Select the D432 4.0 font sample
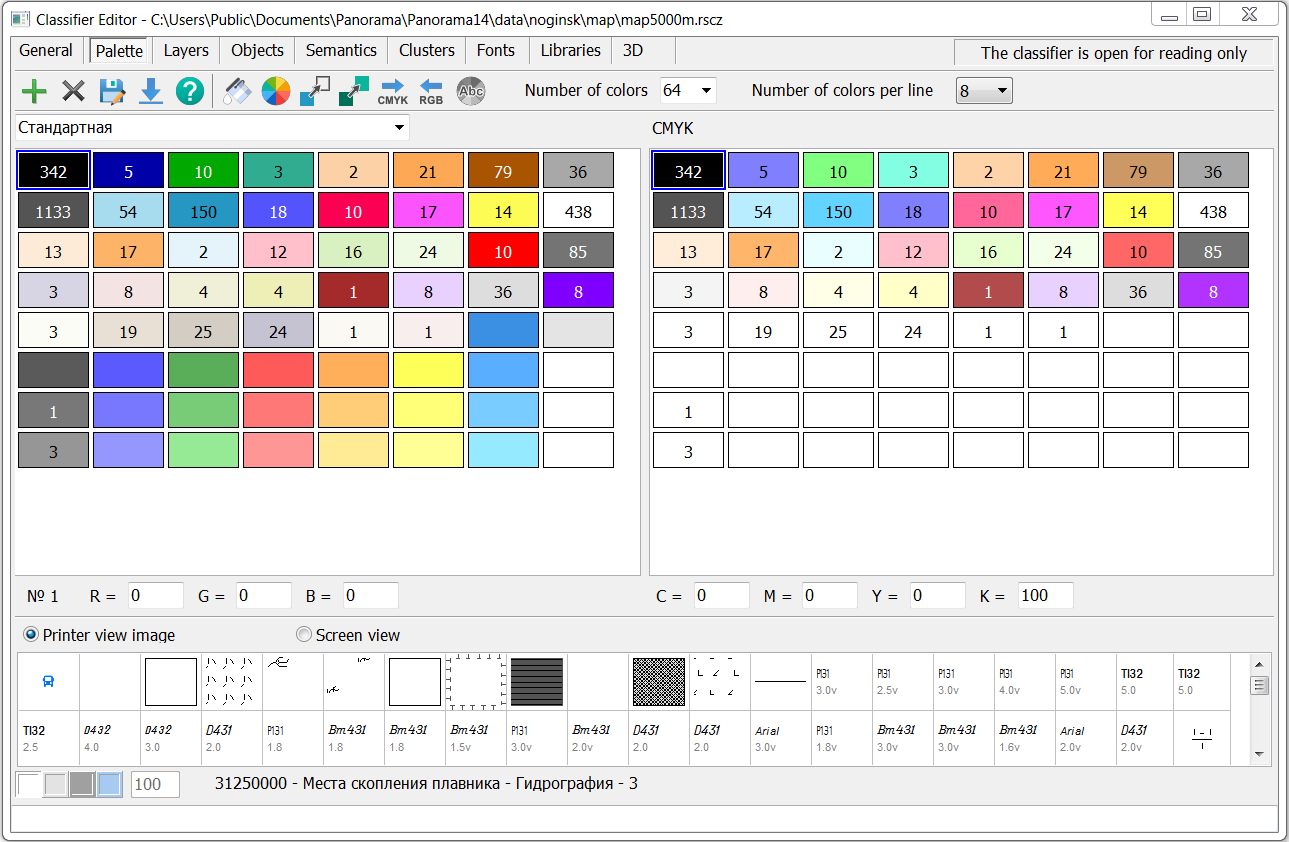The image size is (1289, 842). click(x=109, y=738)
